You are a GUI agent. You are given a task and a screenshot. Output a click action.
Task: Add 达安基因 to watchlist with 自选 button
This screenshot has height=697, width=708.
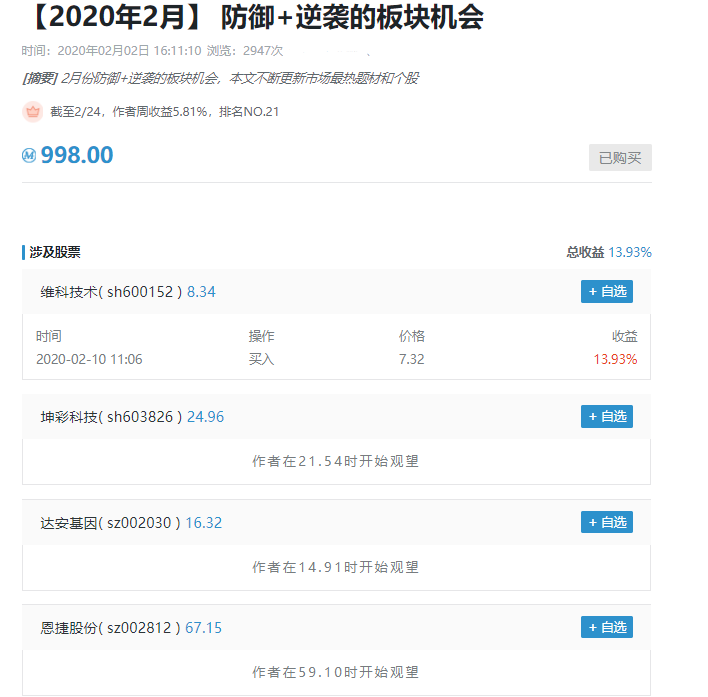[606, 522]
